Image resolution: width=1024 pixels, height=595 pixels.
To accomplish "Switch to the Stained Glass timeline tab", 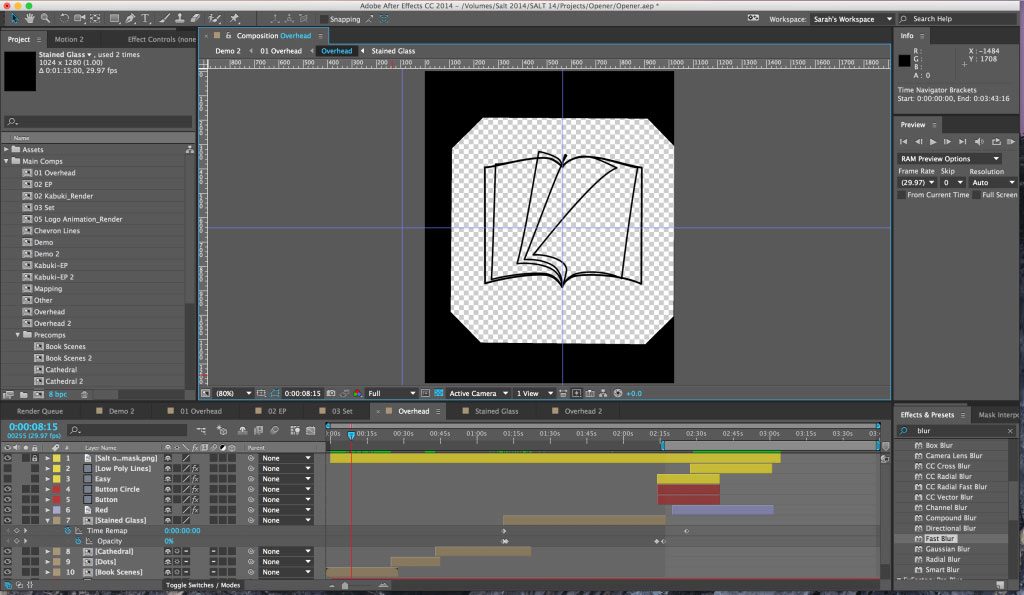I will (496, 411).
